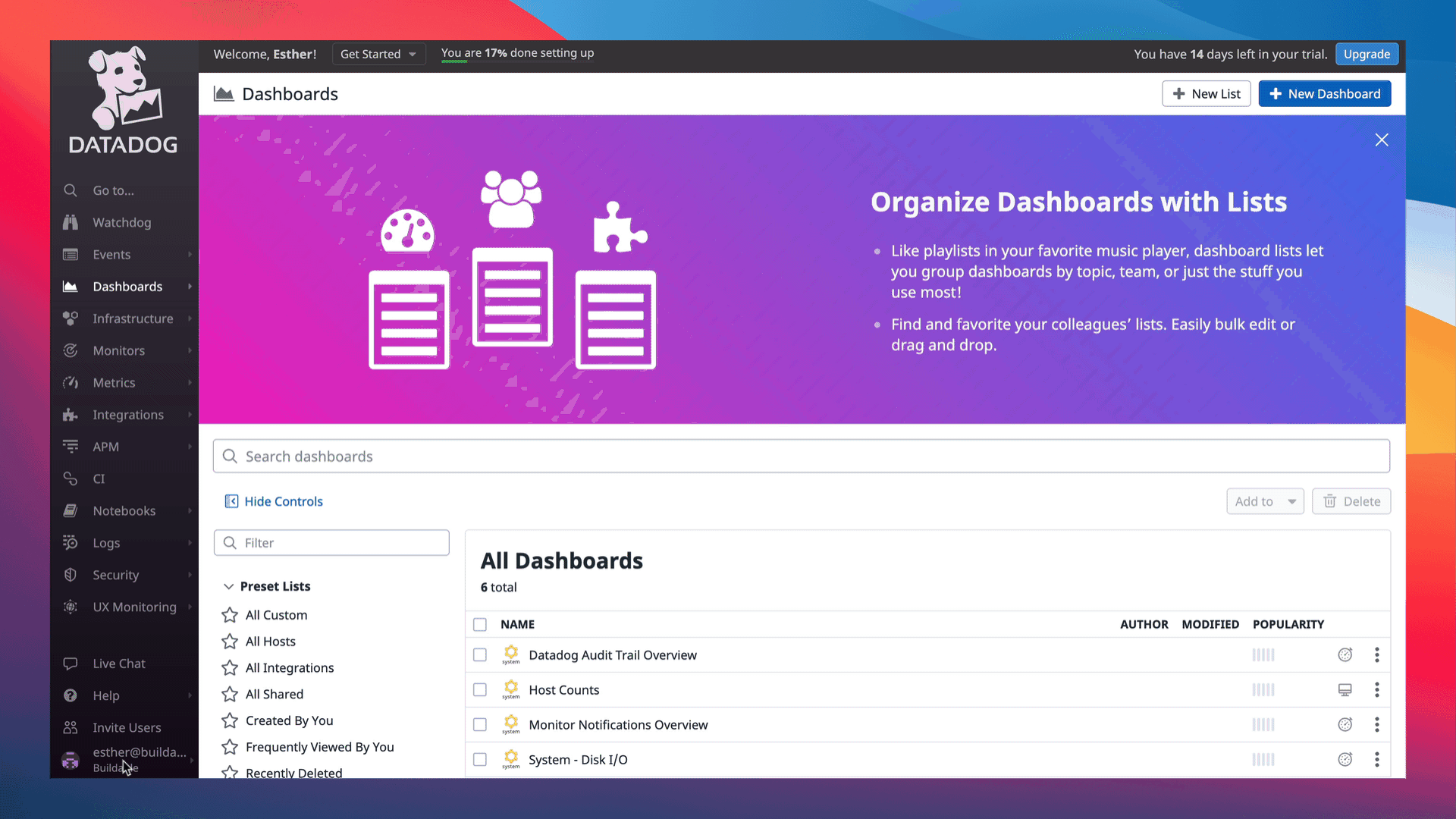Favorite the Created By You star
1456x819 pixels.
coord(230,720)
